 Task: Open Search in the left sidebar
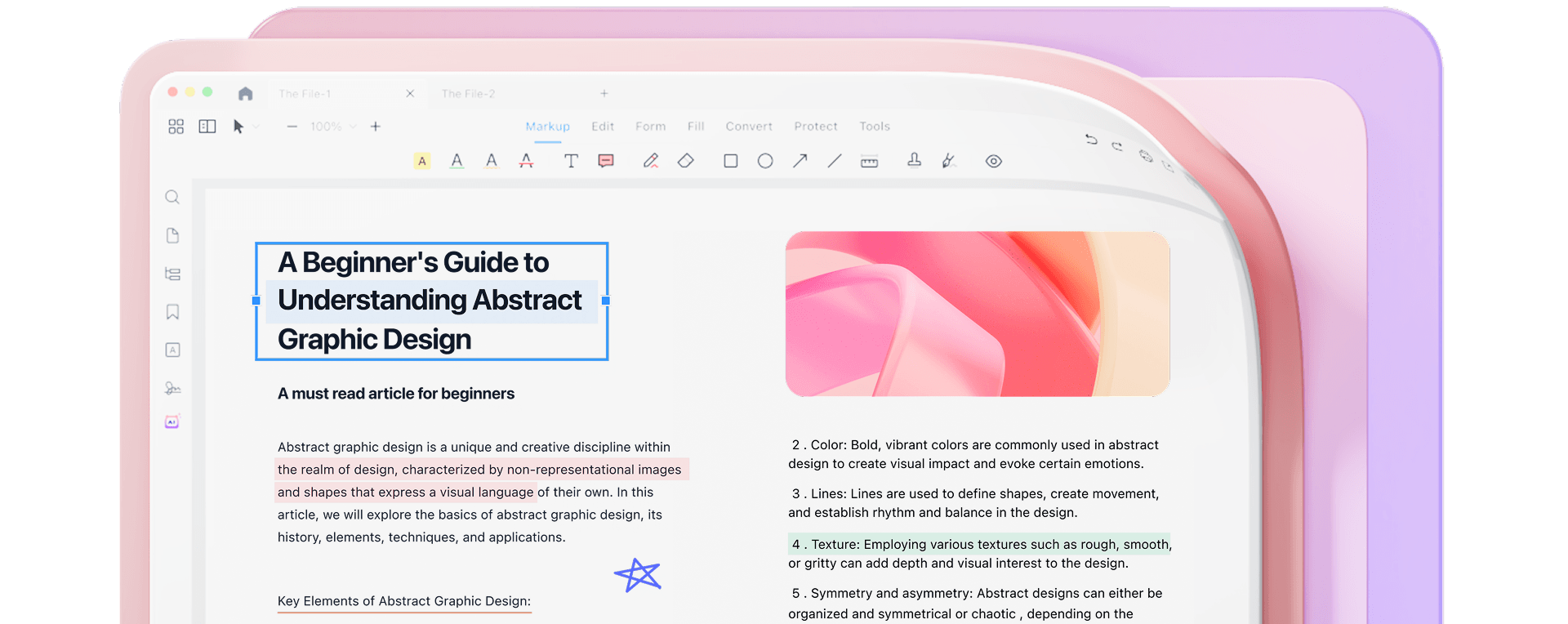coord(172,197)
